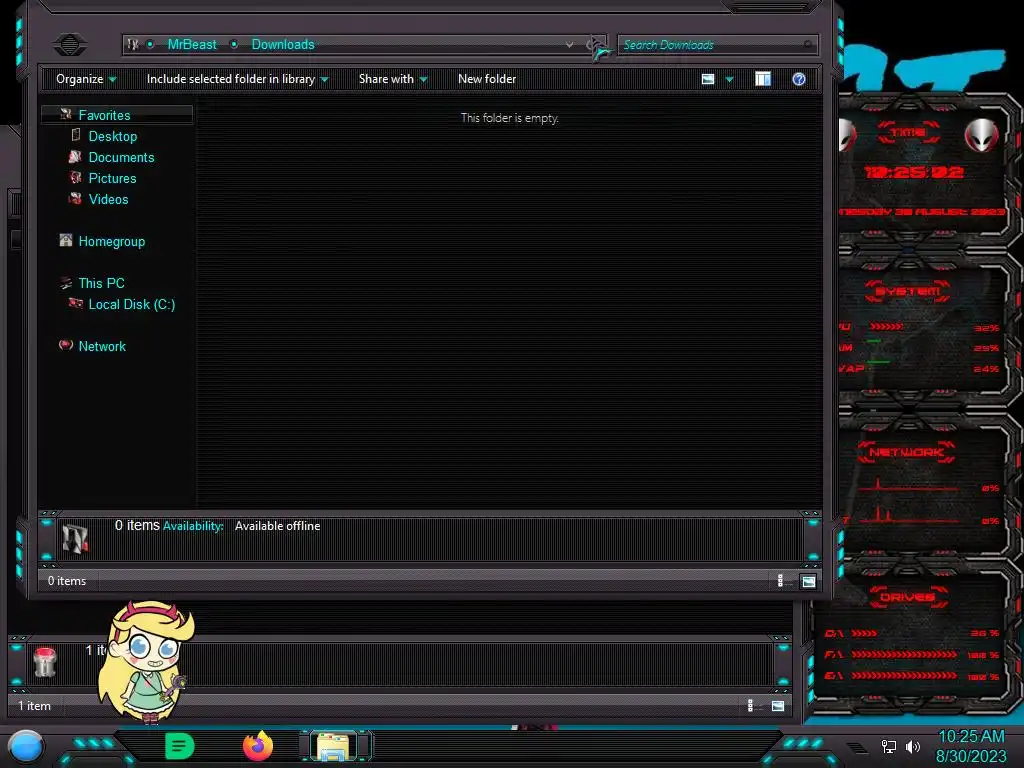1024x768 pixels.
Task: Open Documents from the navigation pane
Action: [x=121, y=157]
